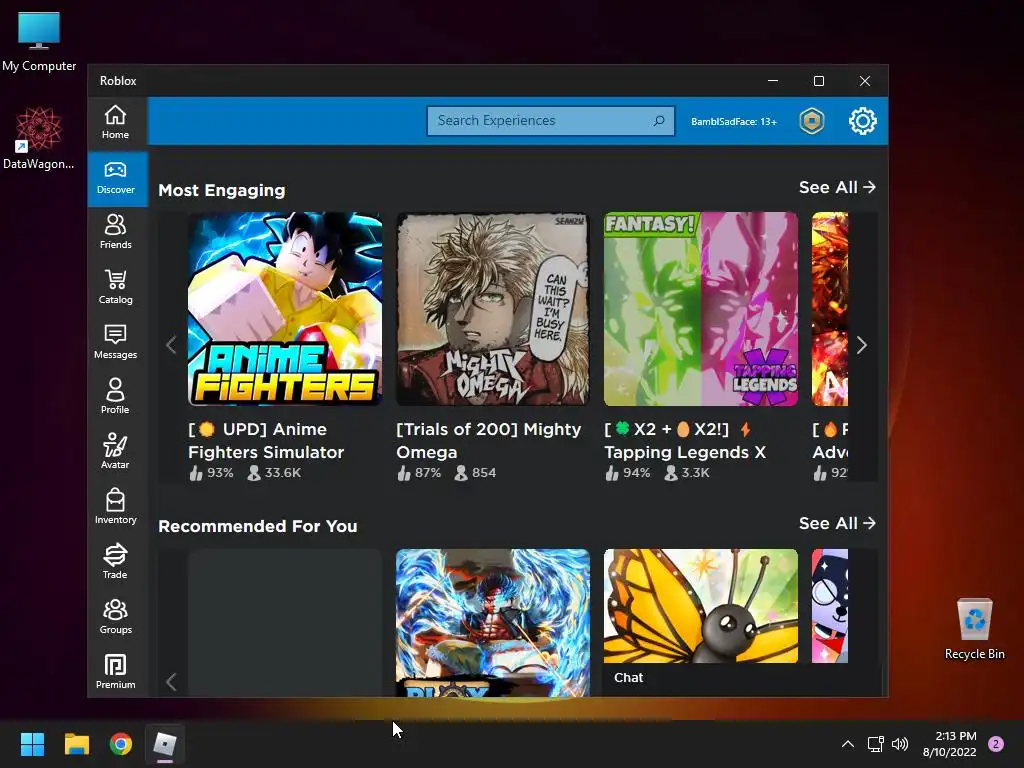
Task: Maximize the Roblox window
Action: [x=819, y=81]
